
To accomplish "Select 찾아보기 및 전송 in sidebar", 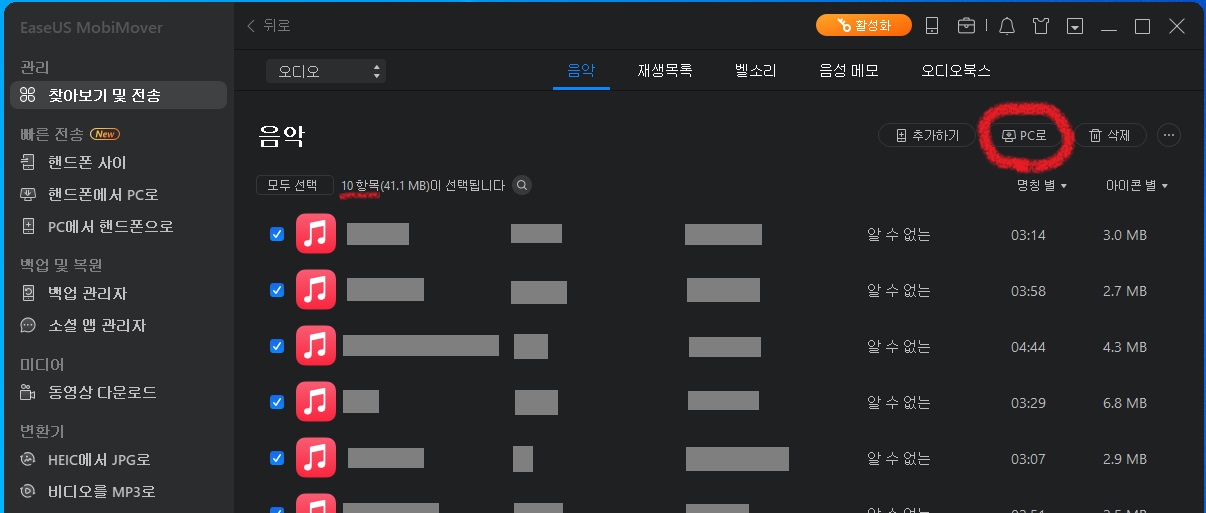I will tap(118, 95).
